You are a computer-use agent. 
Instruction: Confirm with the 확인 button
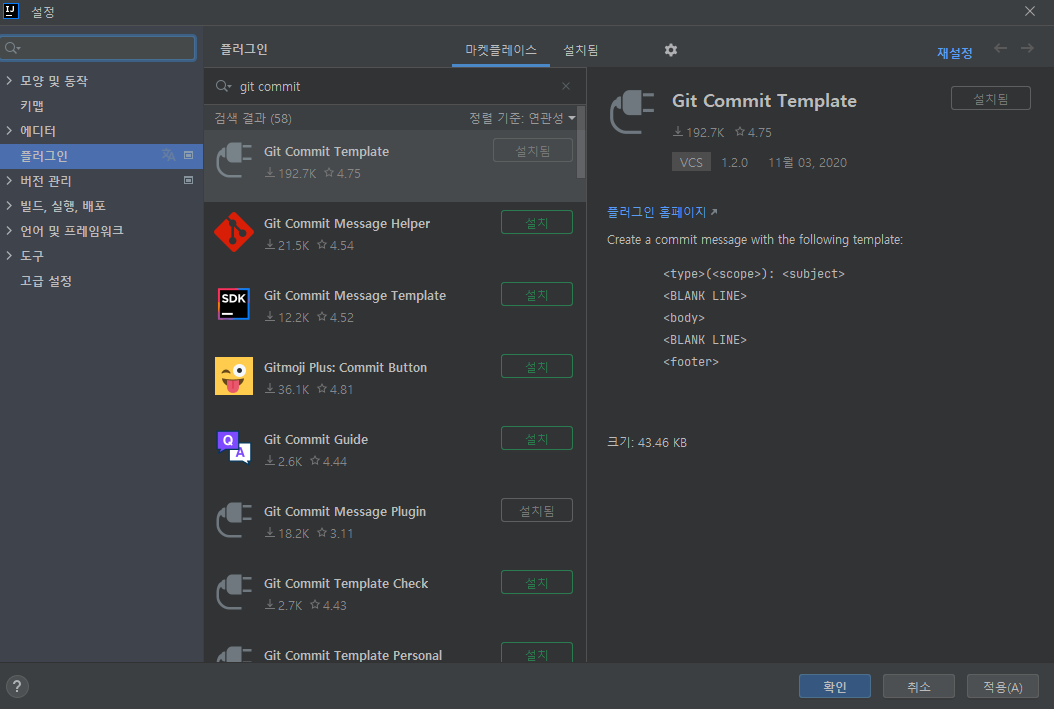(x=834, y=686)
